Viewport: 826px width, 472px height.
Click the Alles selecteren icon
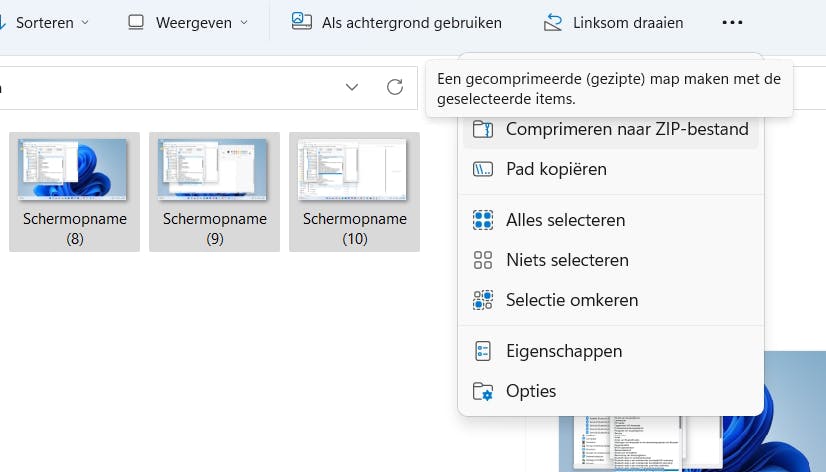point(483,220)
